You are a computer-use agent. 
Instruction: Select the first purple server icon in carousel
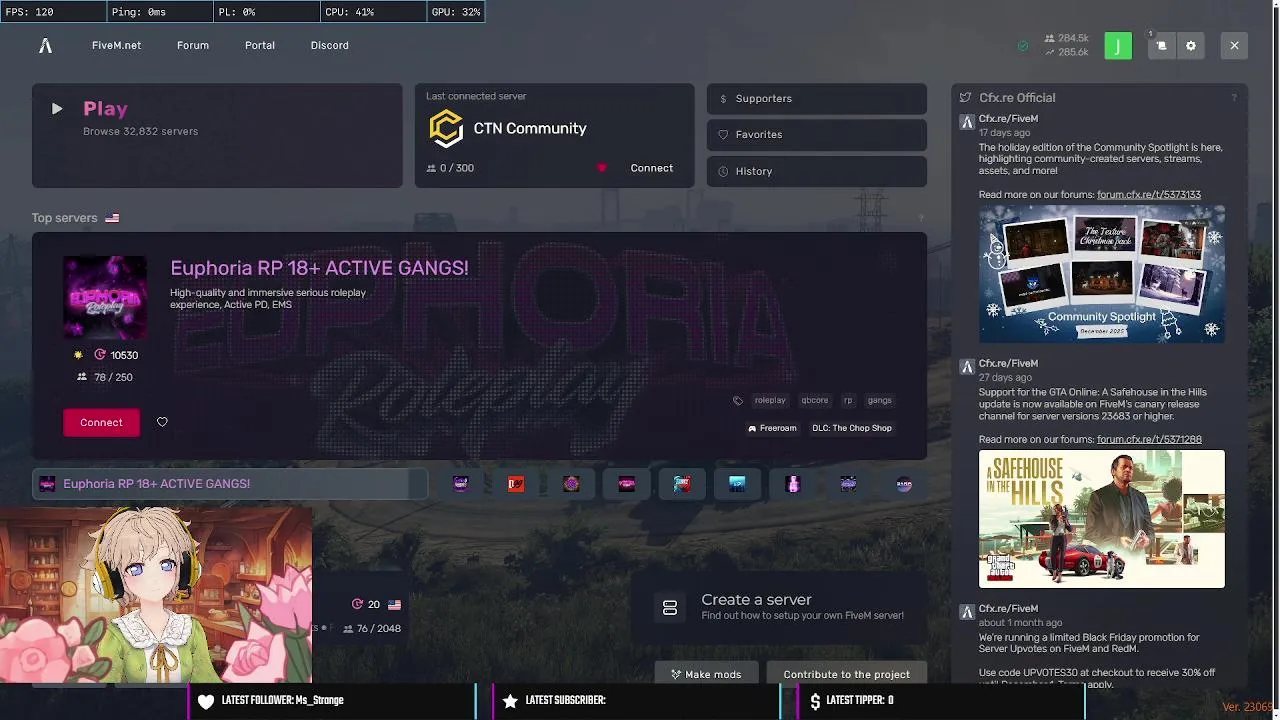[x=461, y=484]
